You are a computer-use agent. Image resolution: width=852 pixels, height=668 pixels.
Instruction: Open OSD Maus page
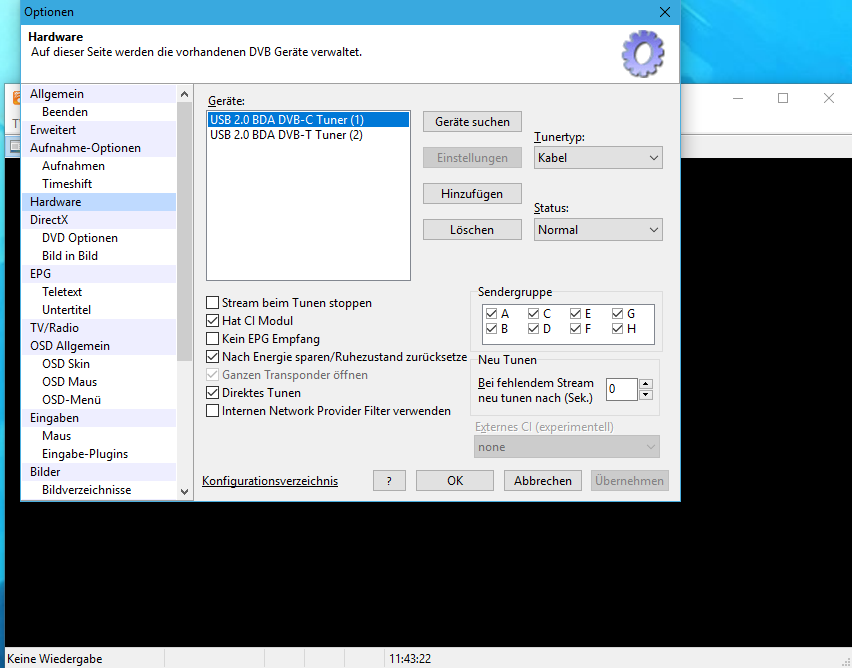(99, 382)
